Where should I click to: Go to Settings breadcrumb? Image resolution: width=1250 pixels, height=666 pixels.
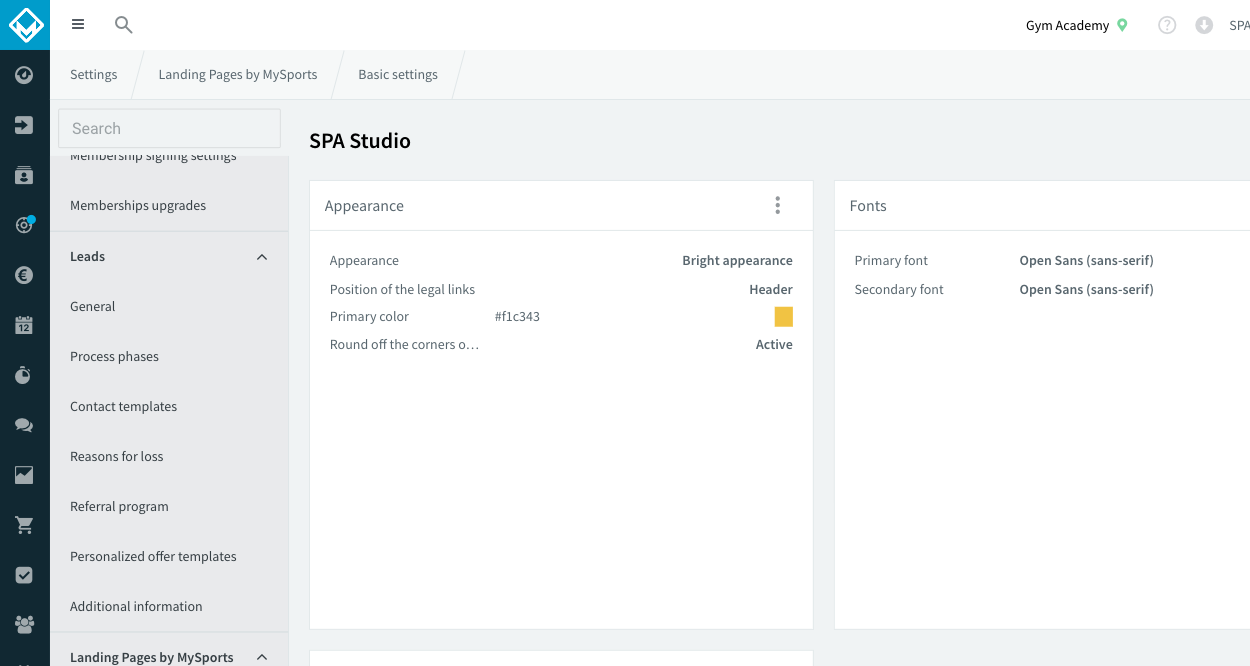[x=94, y=75]
